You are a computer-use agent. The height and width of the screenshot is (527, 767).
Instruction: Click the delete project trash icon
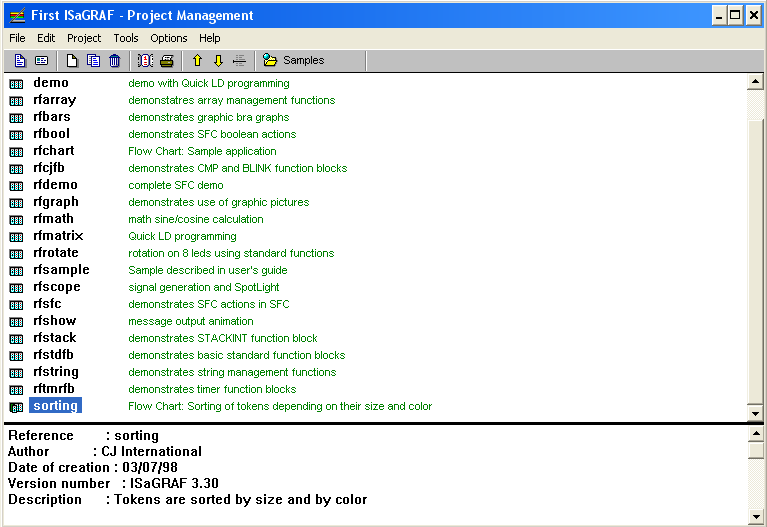[114, 61]
